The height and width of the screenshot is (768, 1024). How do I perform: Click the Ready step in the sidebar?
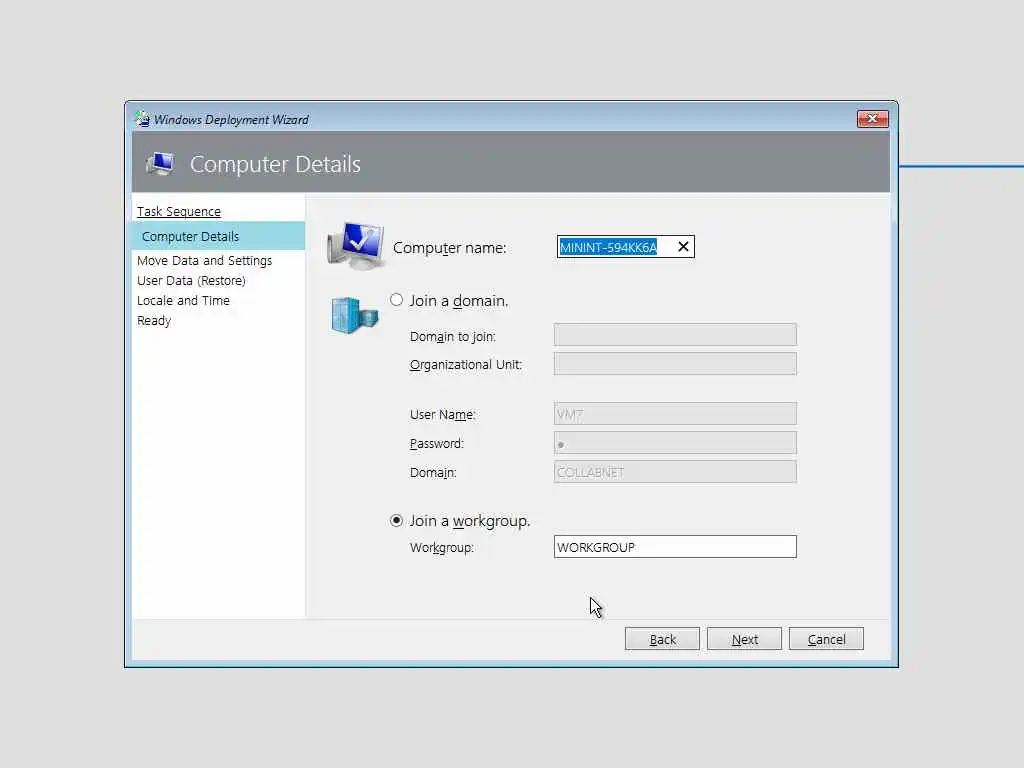tap(154, 321)
